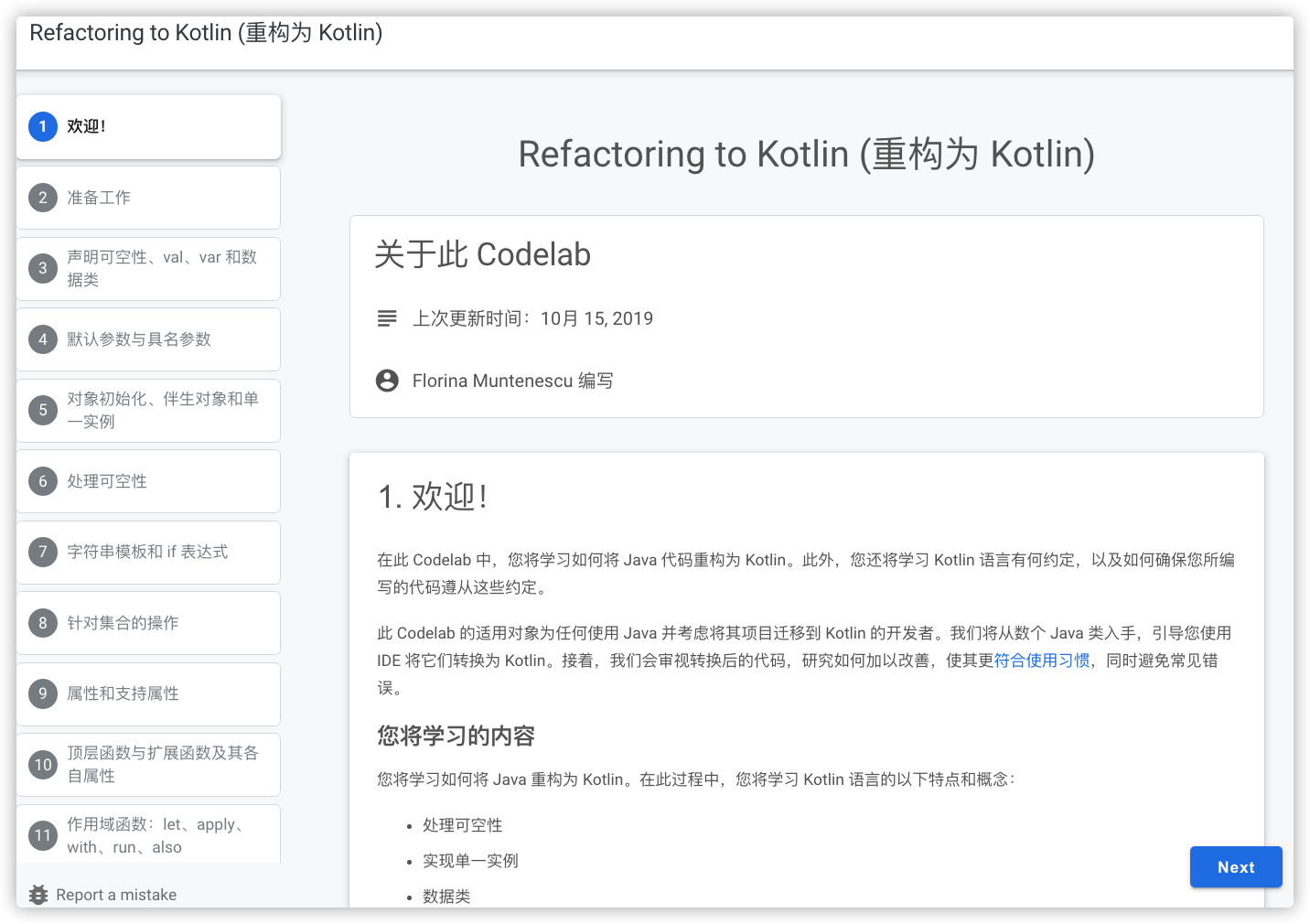Click the page title Refactoring to Kotlin
This screenshot has height=924, width=1310.
point(206,32)
